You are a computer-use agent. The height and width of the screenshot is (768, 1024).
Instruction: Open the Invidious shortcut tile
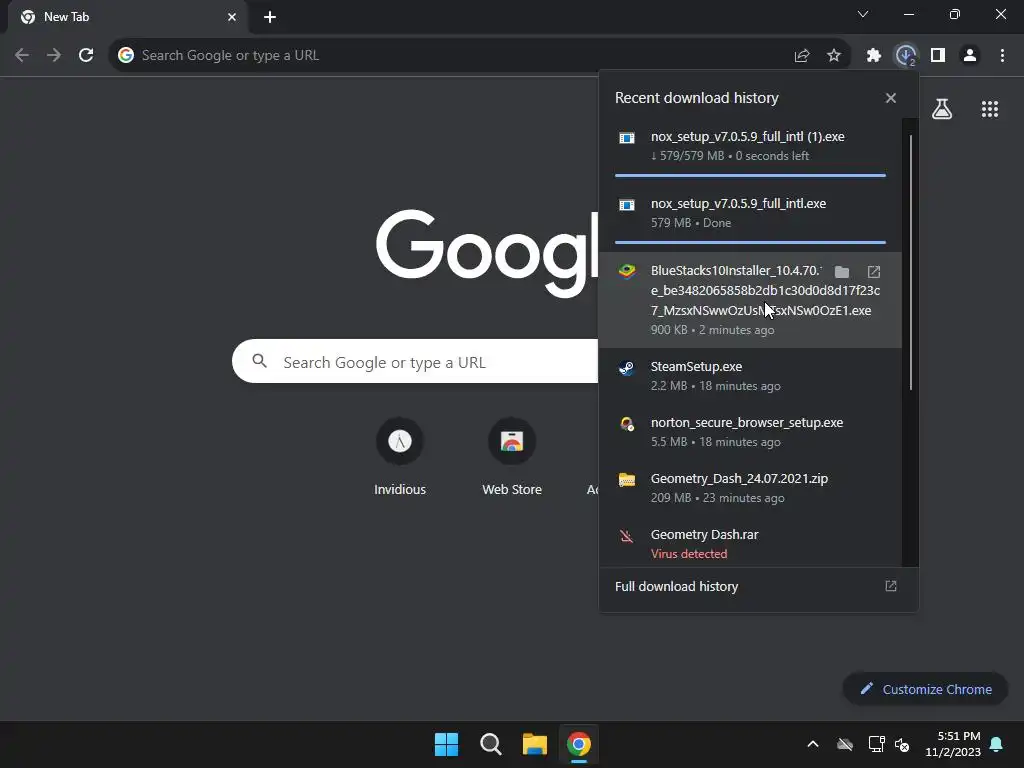[x=400, y=457]
